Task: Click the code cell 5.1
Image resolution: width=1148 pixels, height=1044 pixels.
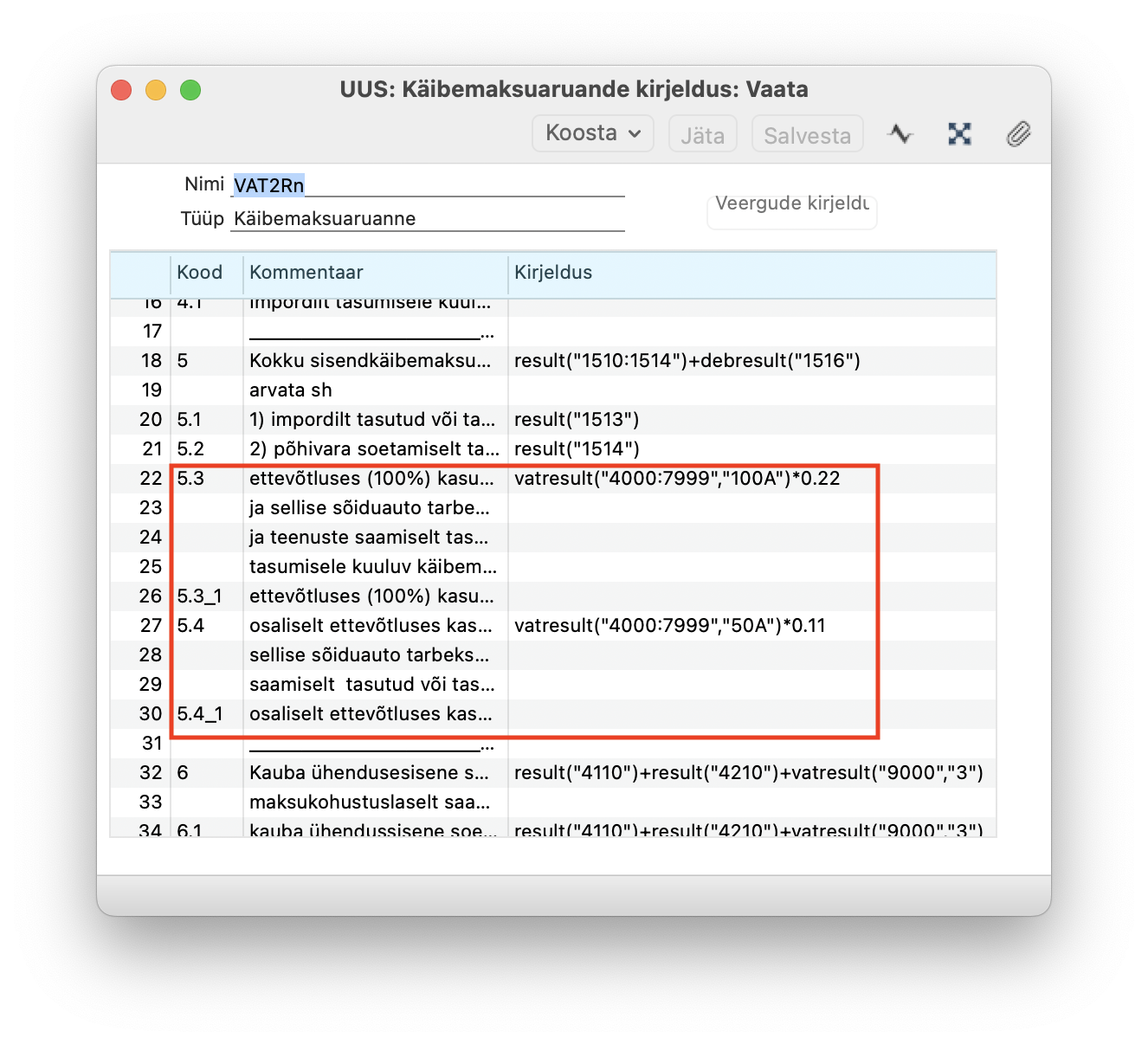Action: 189,420
